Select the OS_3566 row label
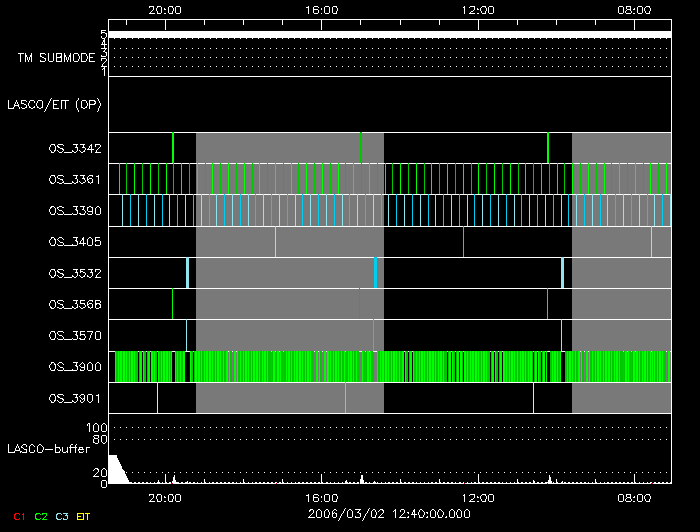 coord(75,304)
